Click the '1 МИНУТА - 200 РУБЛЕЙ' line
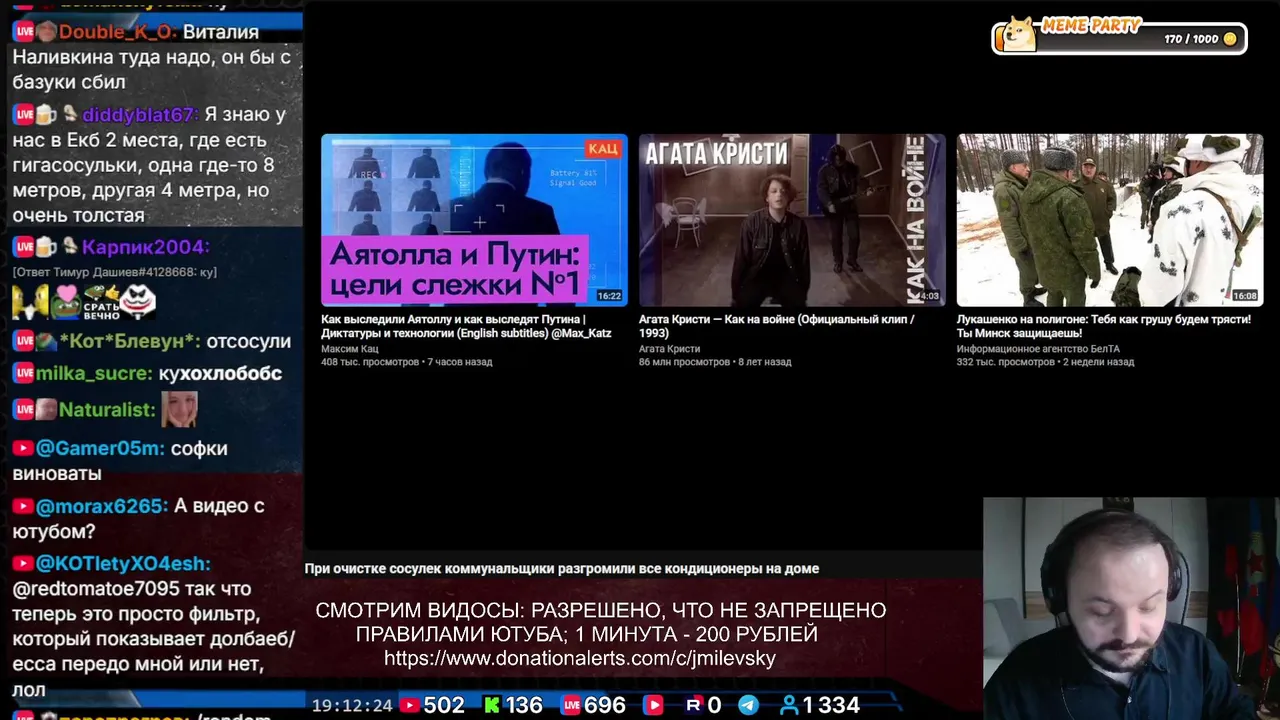The height and width of the screenshot is (720, 1280). pos(697,634)
